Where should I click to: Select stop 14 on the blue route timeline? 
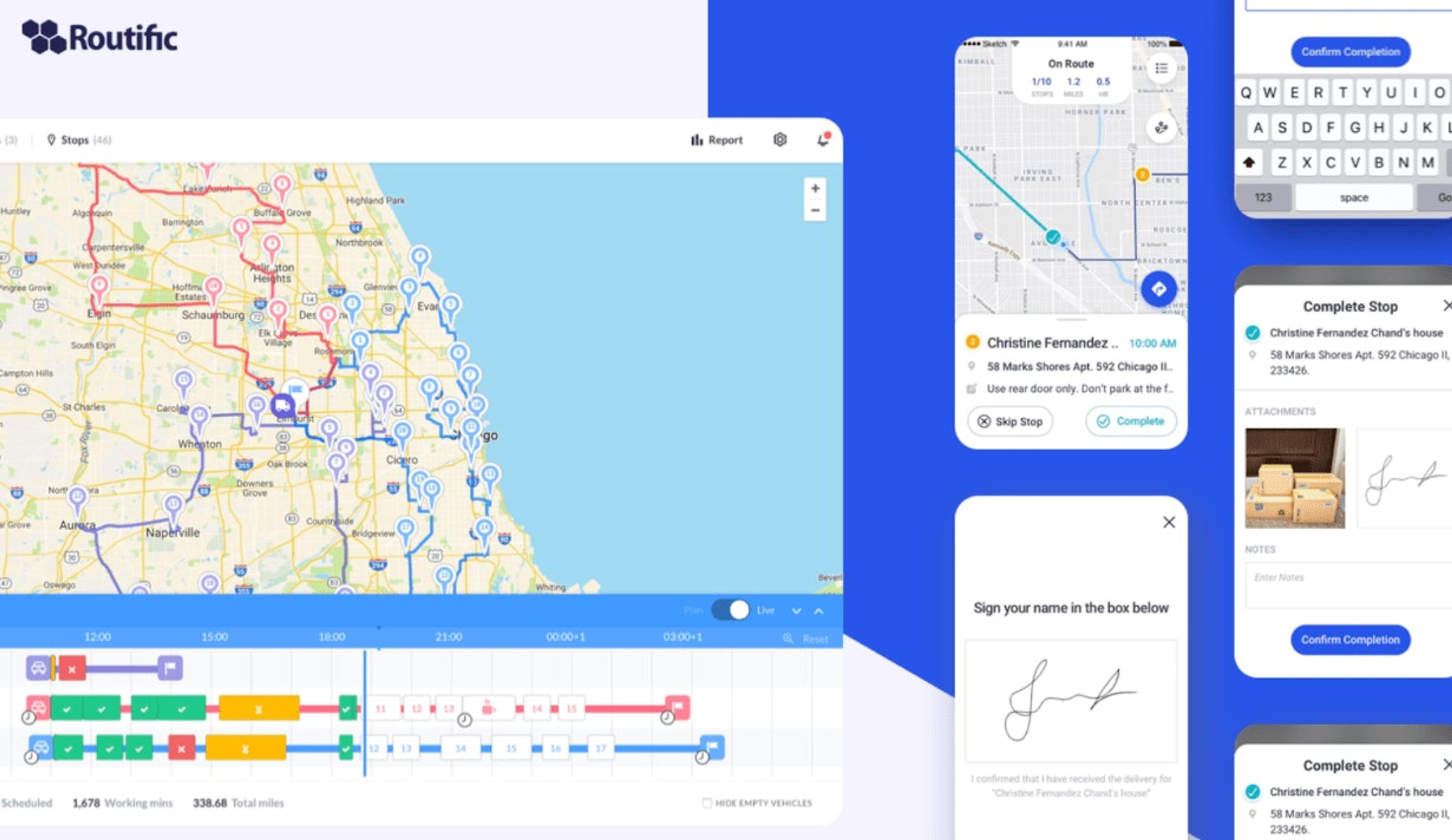[461, 748]
